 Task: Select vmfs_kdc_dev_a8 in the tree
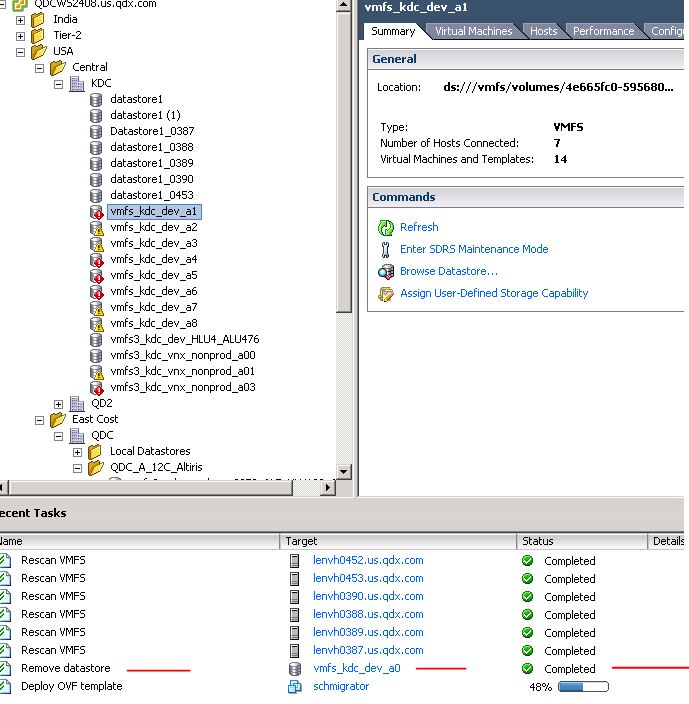154,324
